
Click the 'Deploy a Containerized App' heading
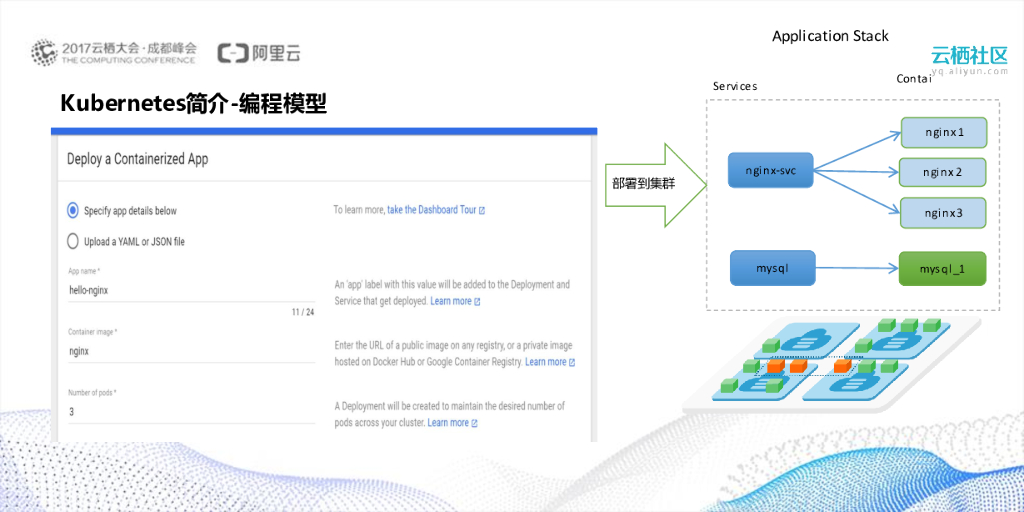pos(138,159)
